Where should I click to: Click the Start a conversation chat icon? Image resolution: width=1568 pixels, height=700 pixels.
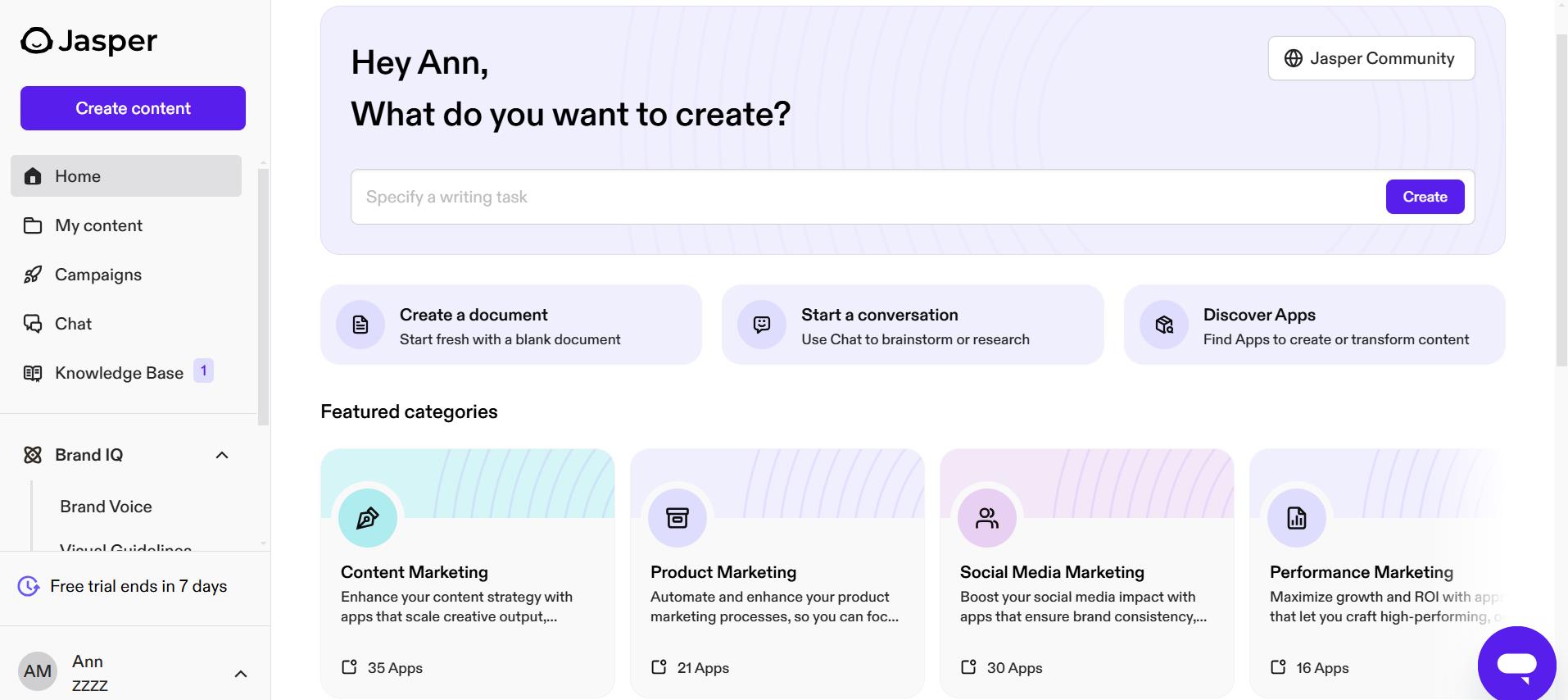[762, 325]
